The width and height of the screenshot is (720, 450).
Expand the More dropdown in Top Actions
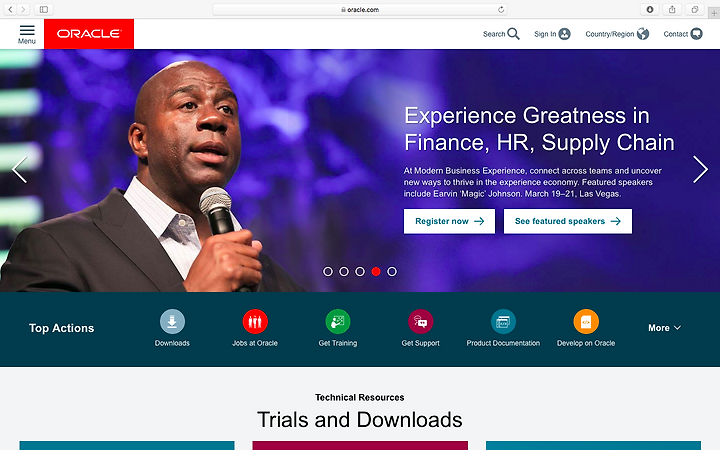[664, 328]
